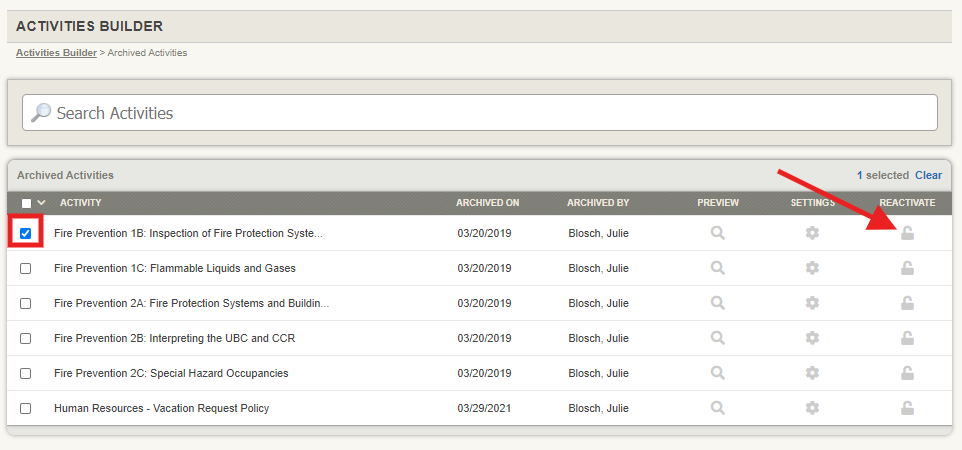Open settings gear for Fire Prevention 2C
The height and width of the screenshot is (450, 962).
tap(812, 373)
